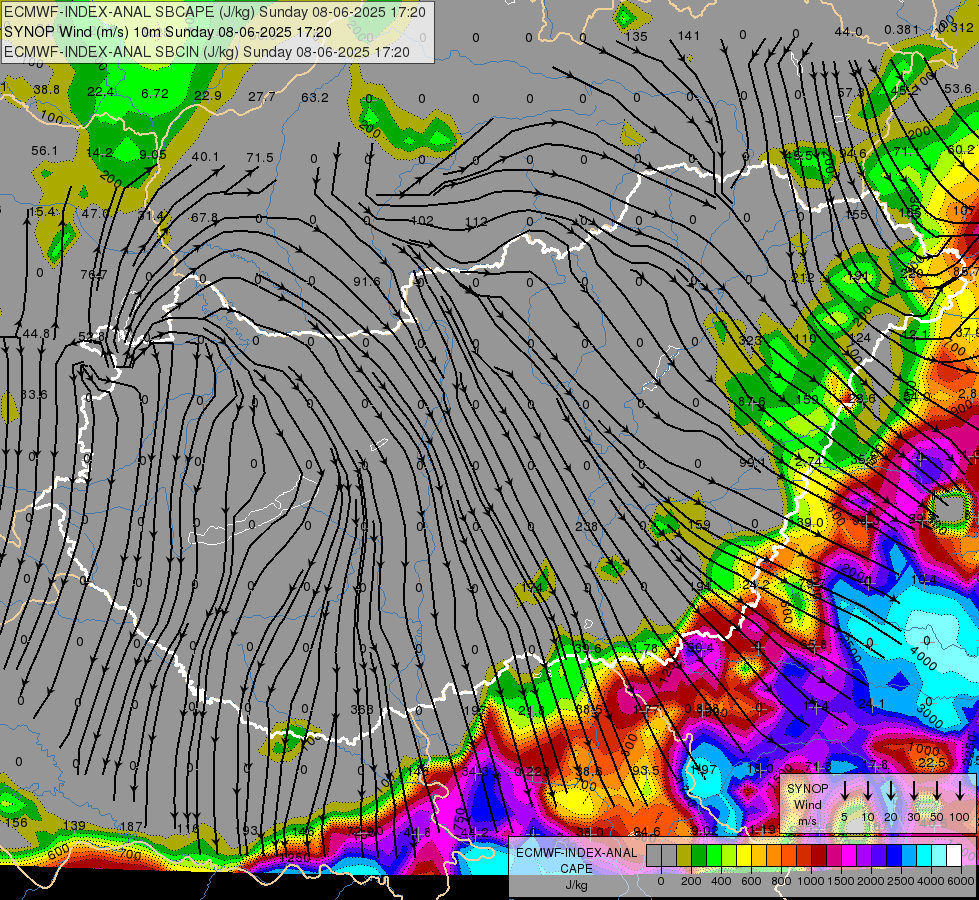Click the CAPE legend label

576,868
